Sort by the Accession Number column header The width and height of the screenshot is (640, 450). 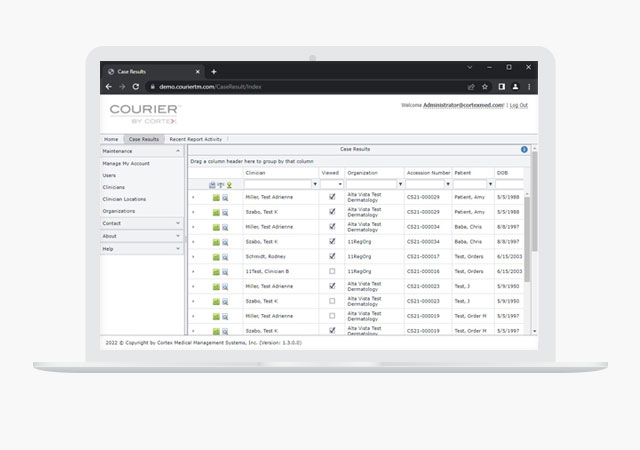(428, 173)
